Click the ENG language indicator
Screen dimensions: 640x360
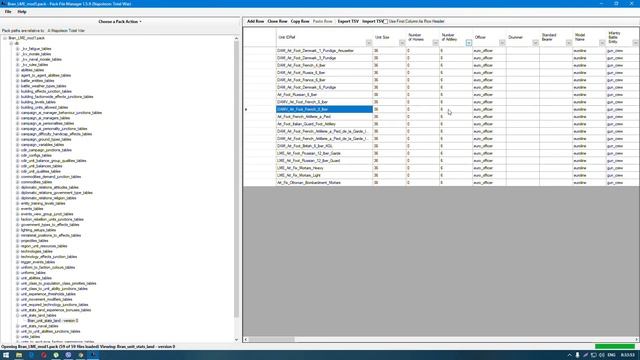(611, 355)
